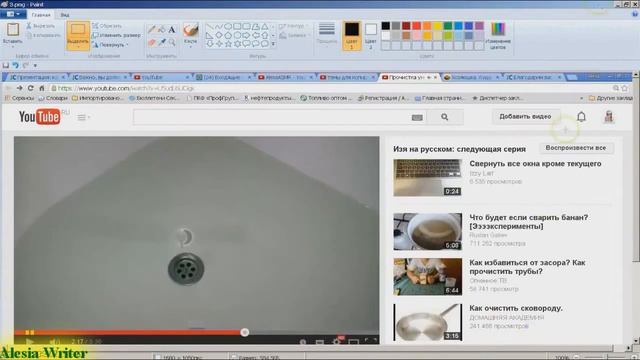The width and height of the screenshot is (640, 360).
Task: Click the Воспроизвести все button
Action: click(x=576, y=148)
